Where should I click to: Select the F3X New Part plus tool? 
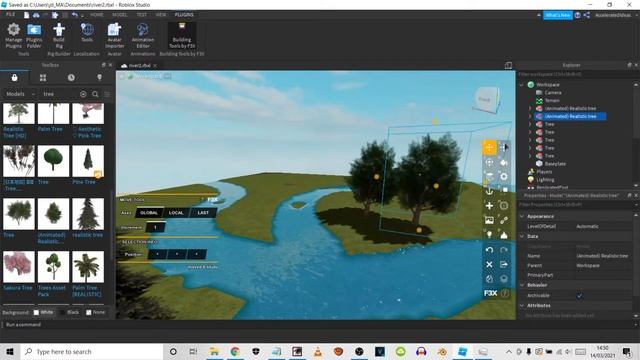489,206
